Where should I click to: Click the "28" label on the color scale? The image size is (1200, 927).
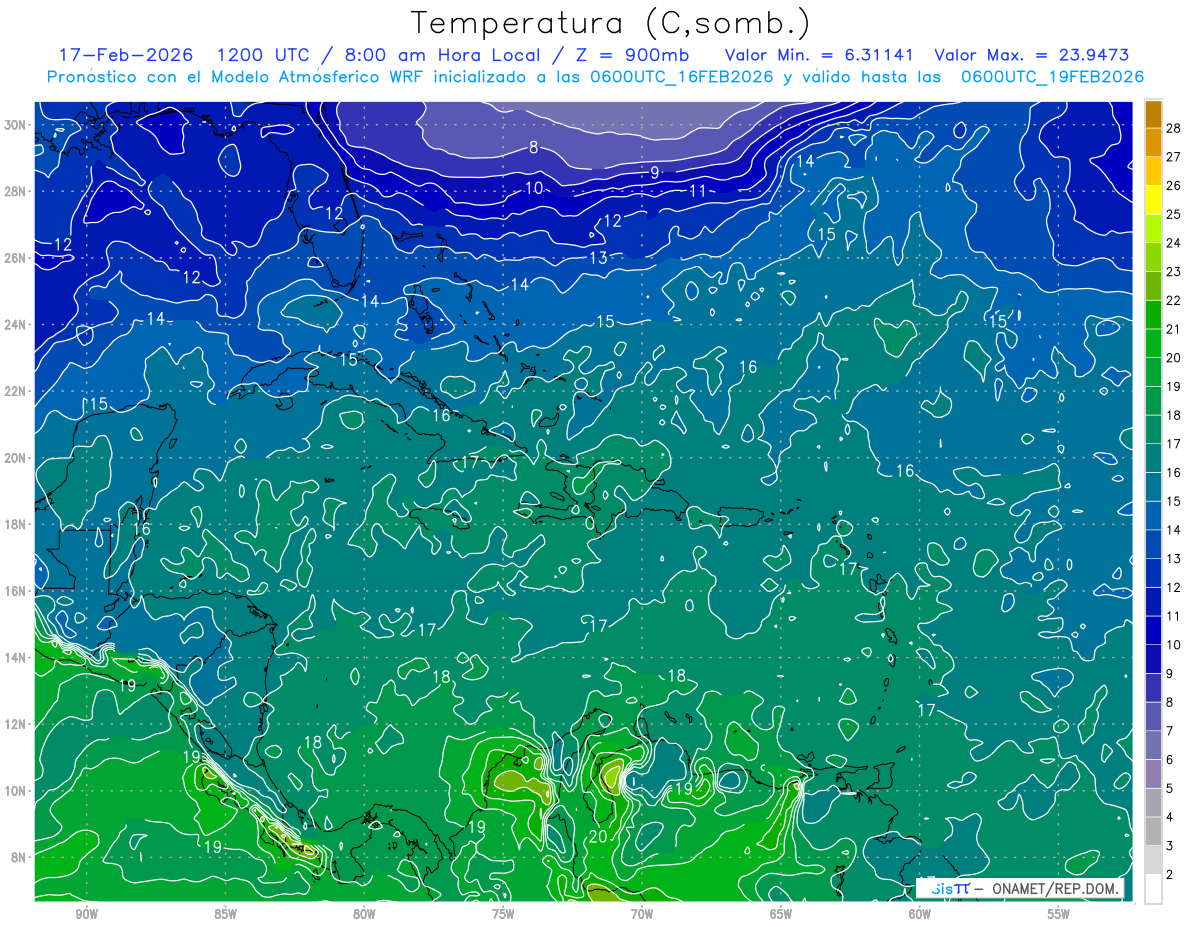click(x=1174, y=127)
